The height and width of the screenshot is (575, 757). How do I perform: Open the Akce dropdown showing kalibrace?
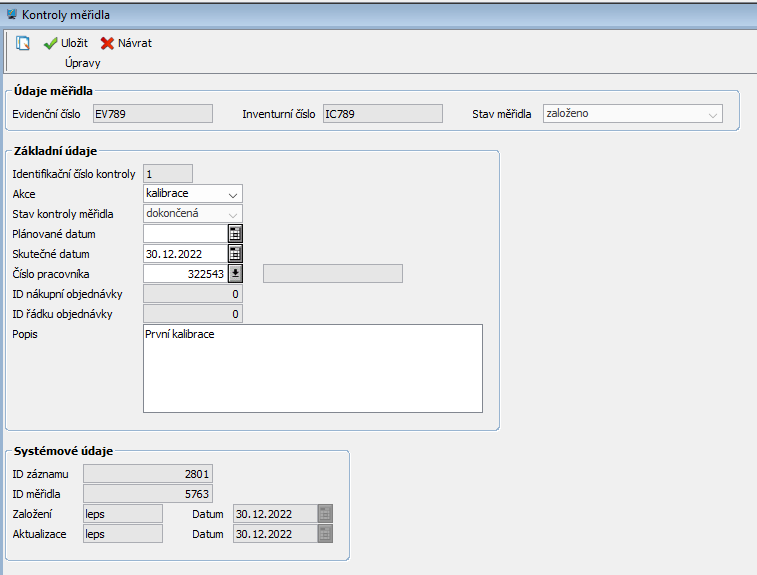(232, 194)
